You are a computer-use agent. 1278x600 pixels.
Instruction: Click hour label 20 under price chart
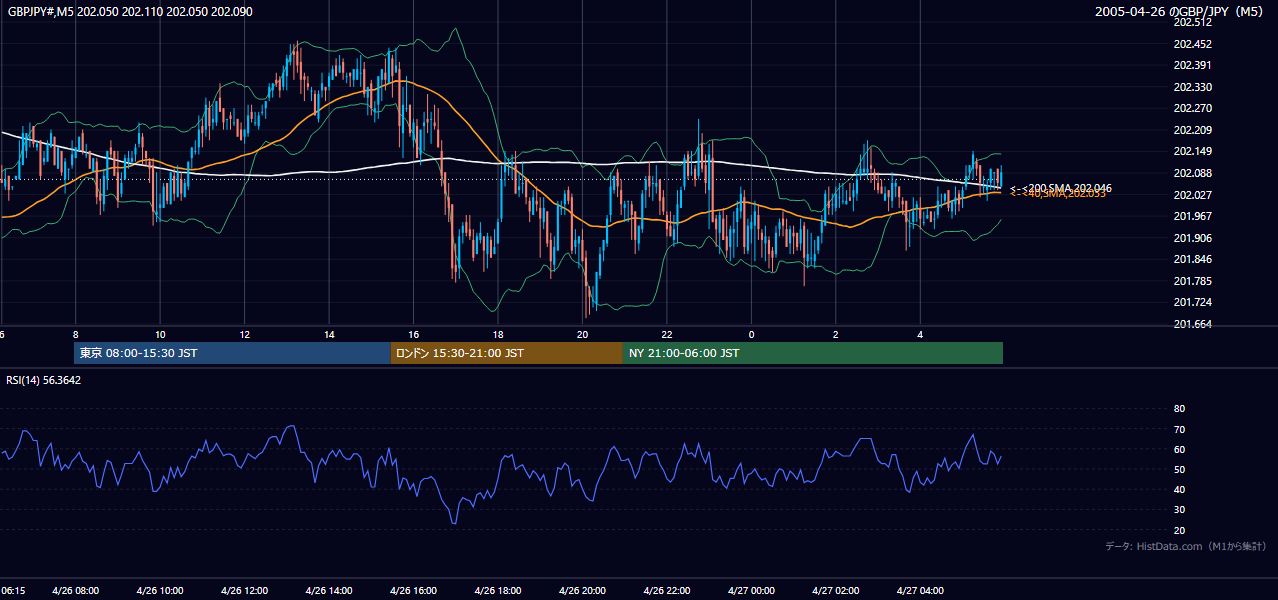pos(582,334)
